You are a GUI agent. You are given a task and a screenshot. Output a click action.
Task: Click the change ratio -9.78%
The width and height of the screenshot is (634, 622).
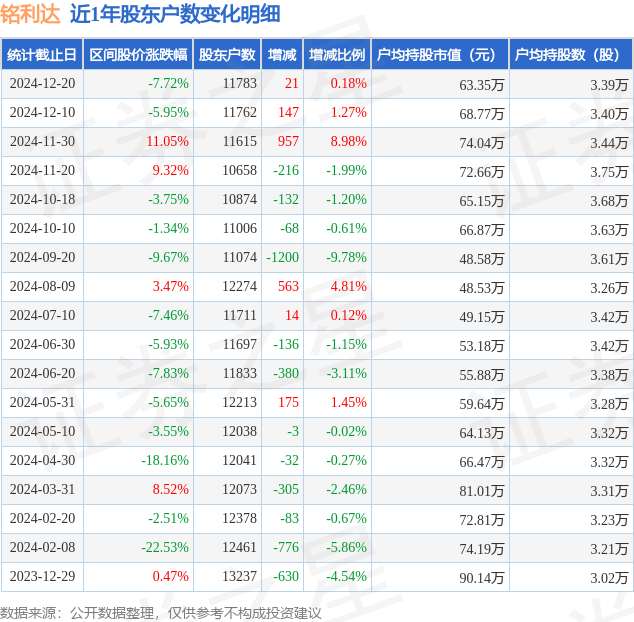[347, 258]
